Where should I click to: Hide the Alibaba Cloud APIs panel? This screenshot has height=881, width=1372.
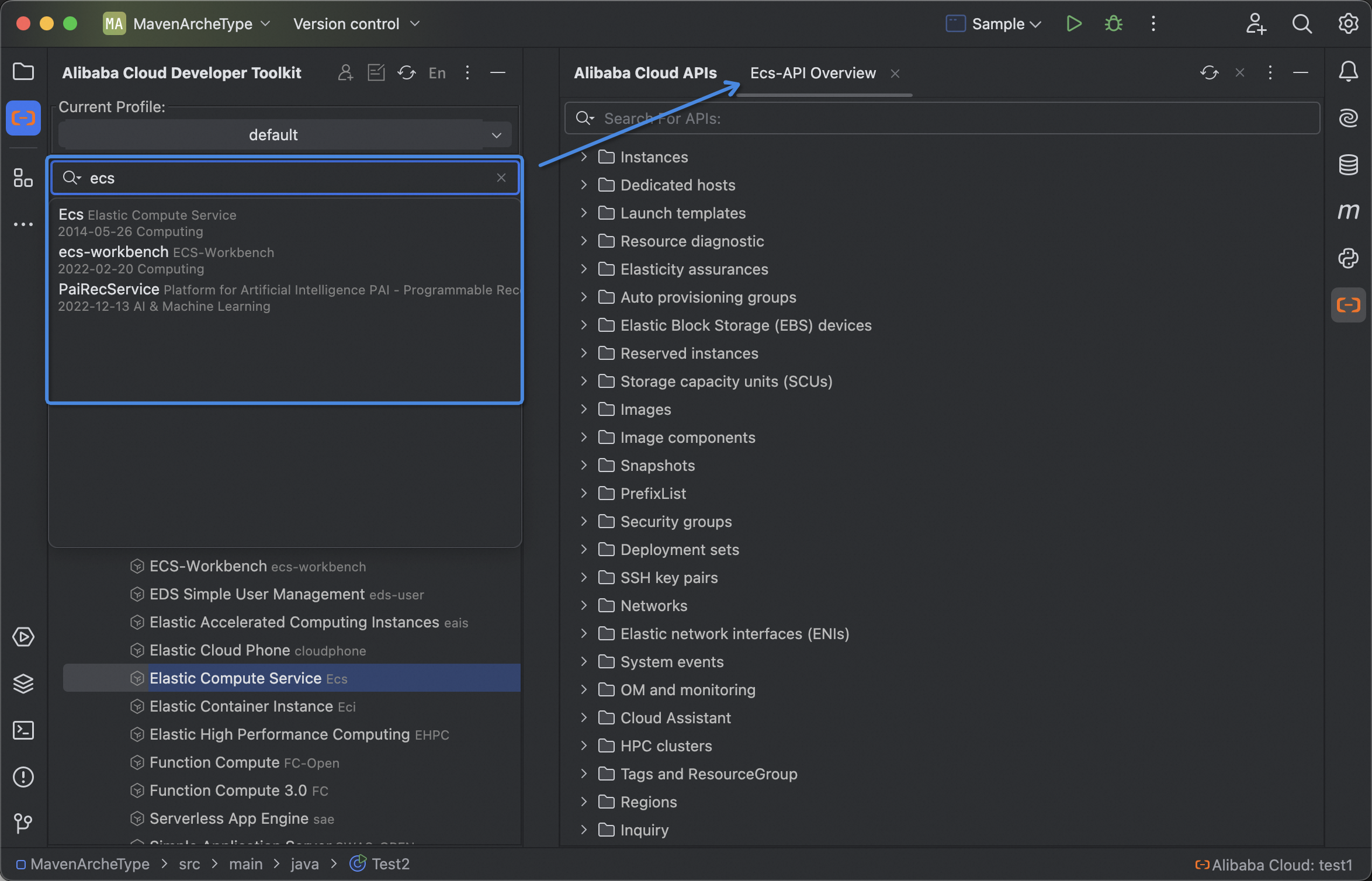pyautogui.click(x=1301, y=72)
